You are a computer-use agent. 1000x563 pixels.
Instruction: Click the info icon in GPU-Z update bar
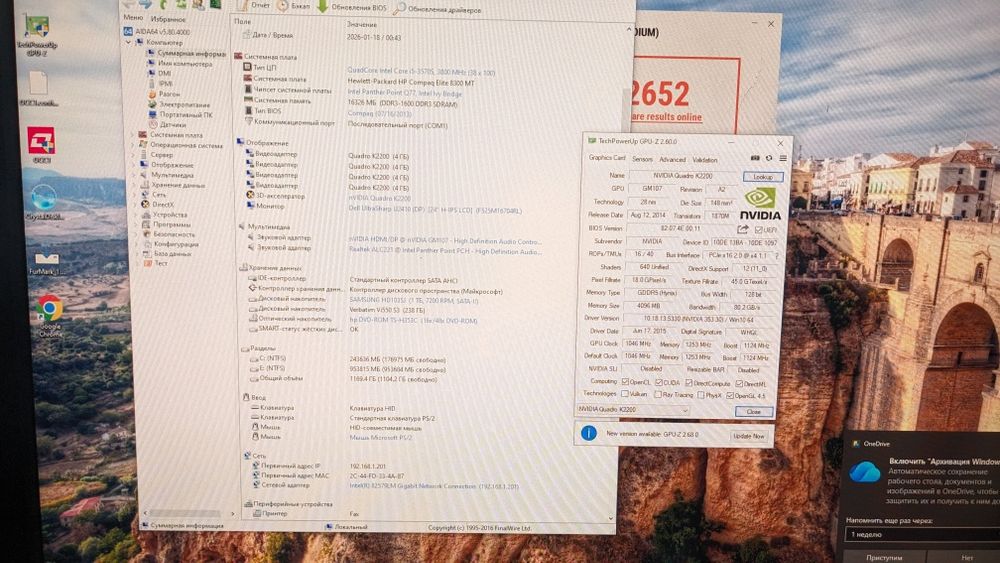pos(588,433)
